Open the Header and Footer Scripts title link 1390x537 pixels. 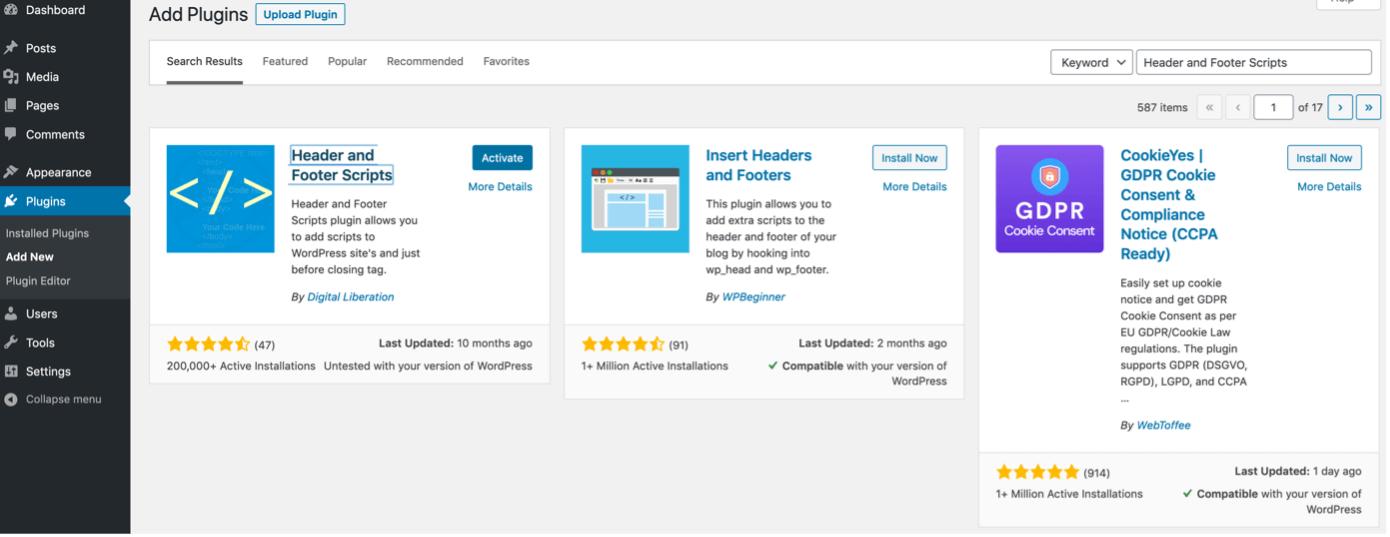[341, 165]
